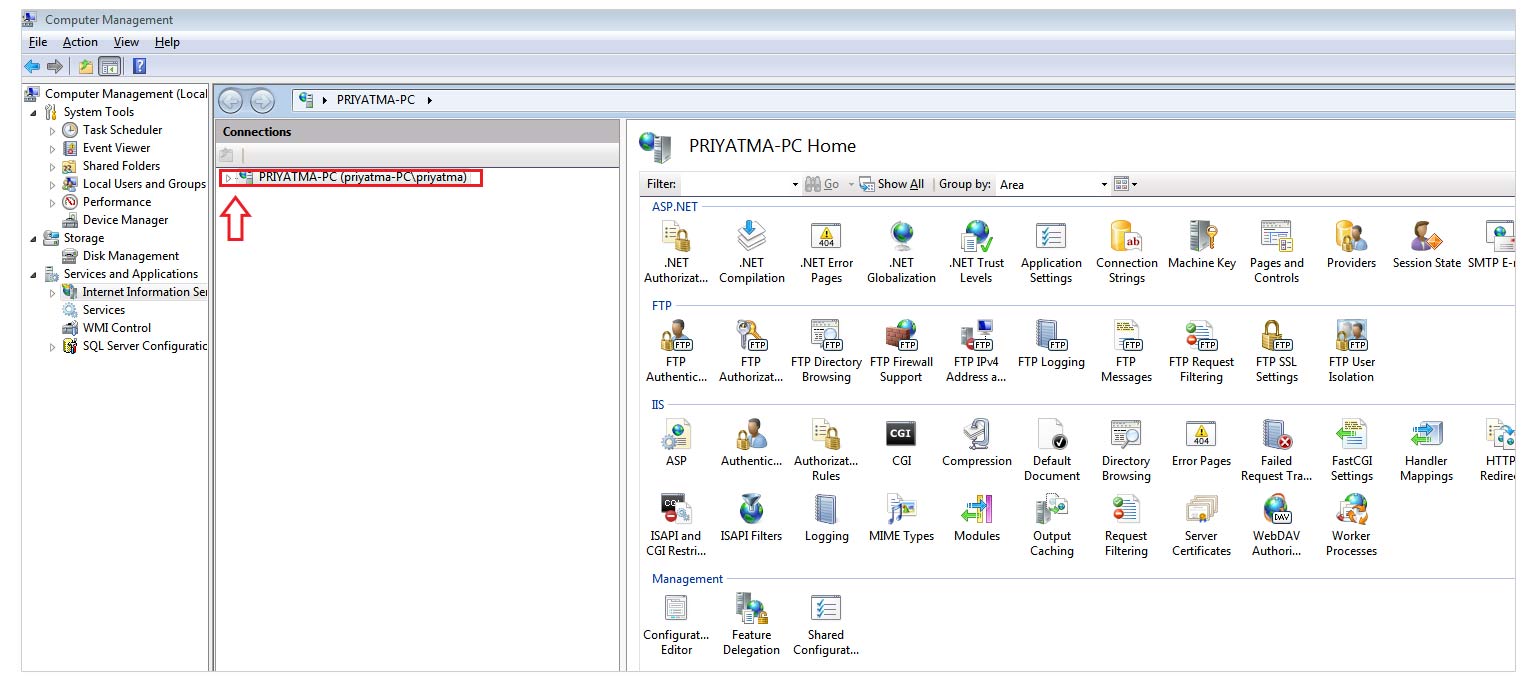Open the Compression feature
Image resolution: width=1537 pixels, height=681 pixels.
976,443
